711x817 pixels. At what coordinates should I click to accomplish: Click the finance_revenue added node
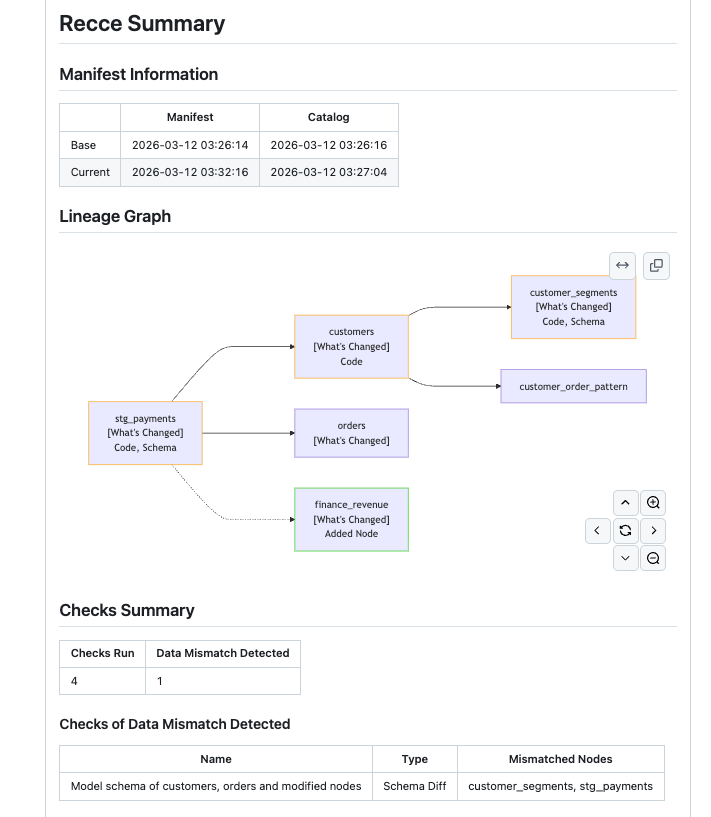click(351, 519)
